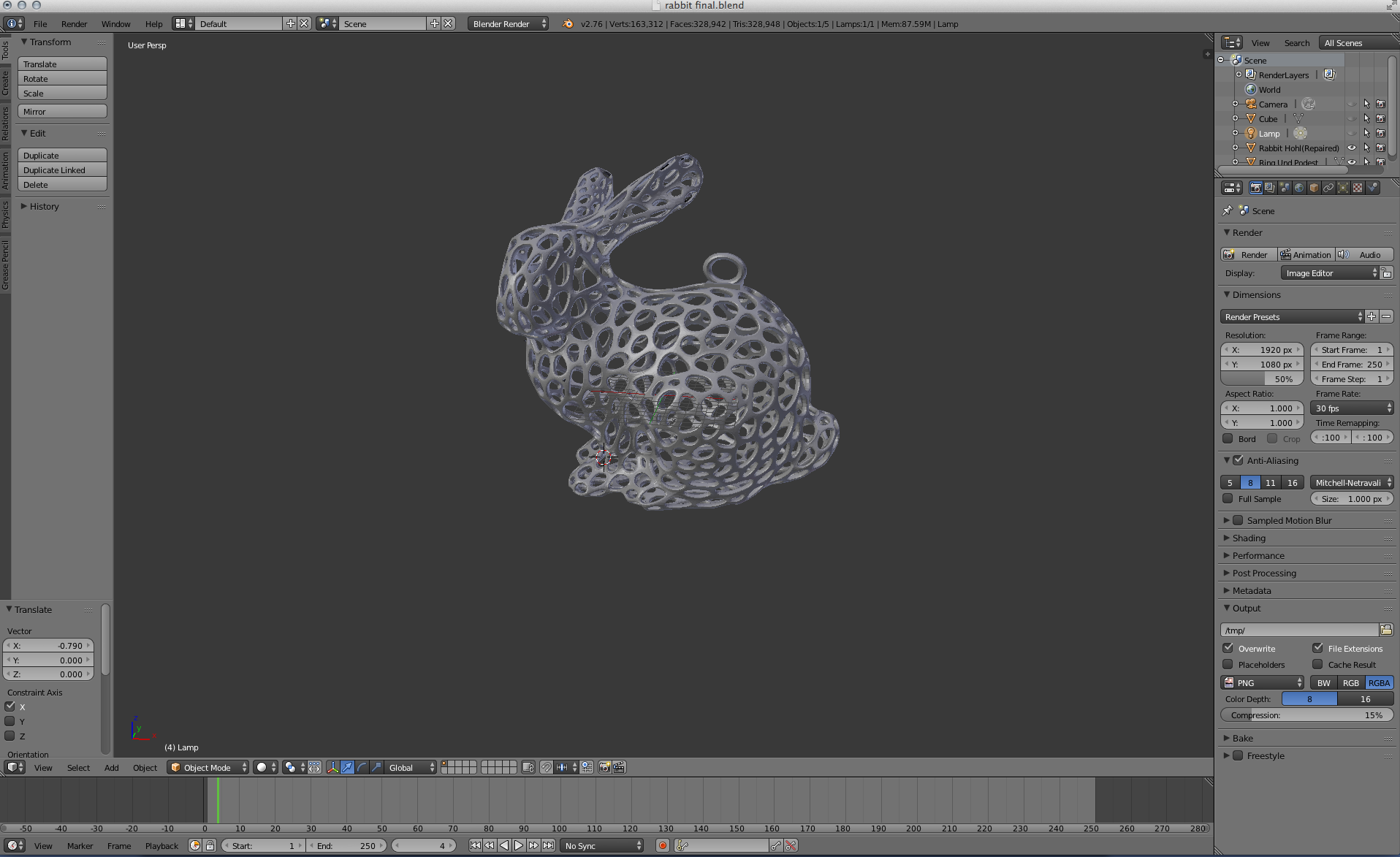The image size is (1400, 857).
Task: Toggle Camera visibility eye in outliner
Action: click(x=1352, y=104)
